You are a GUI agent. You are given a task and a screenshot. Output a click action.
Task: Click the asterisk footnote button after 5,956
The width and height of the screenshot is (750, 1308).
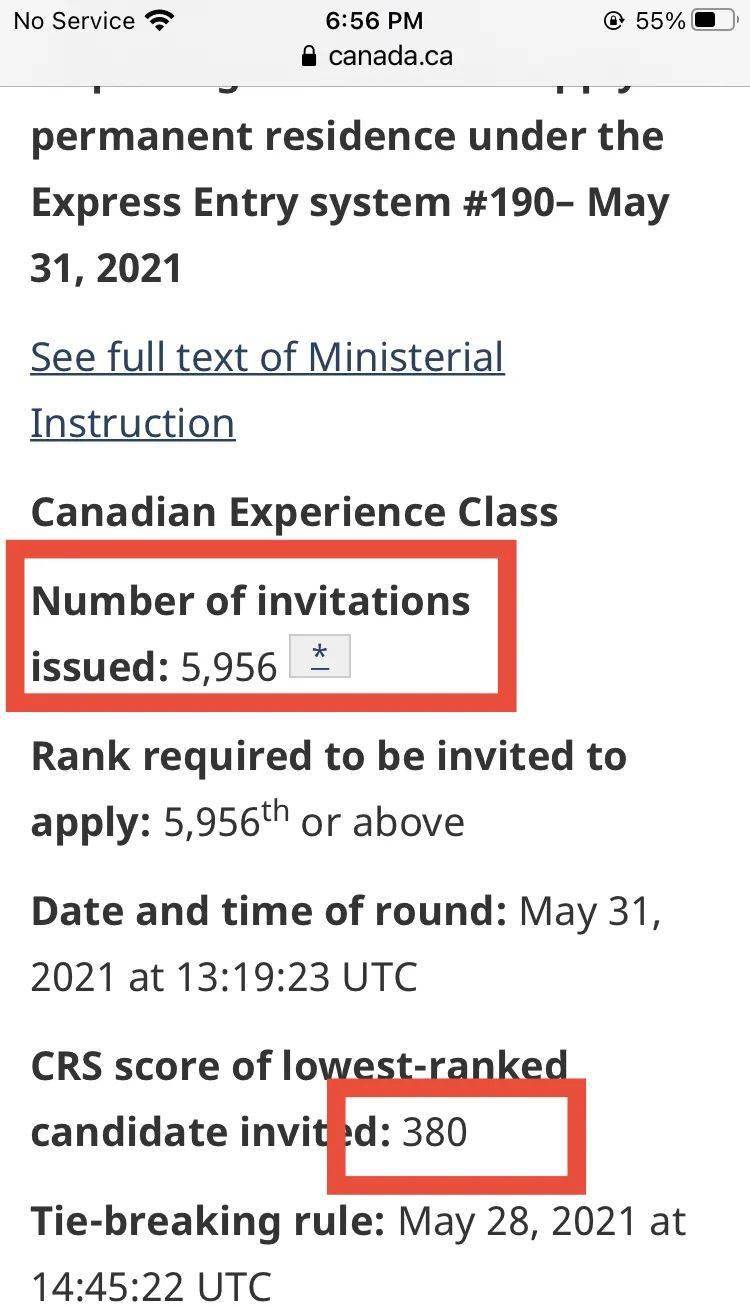(320, 657)
